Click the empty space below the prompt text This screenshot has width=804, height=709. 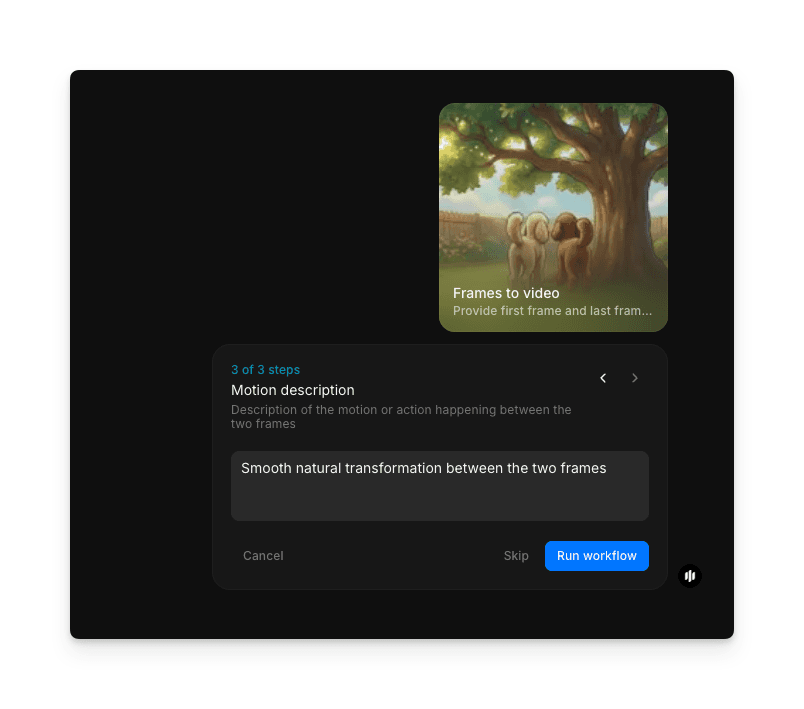440,500
